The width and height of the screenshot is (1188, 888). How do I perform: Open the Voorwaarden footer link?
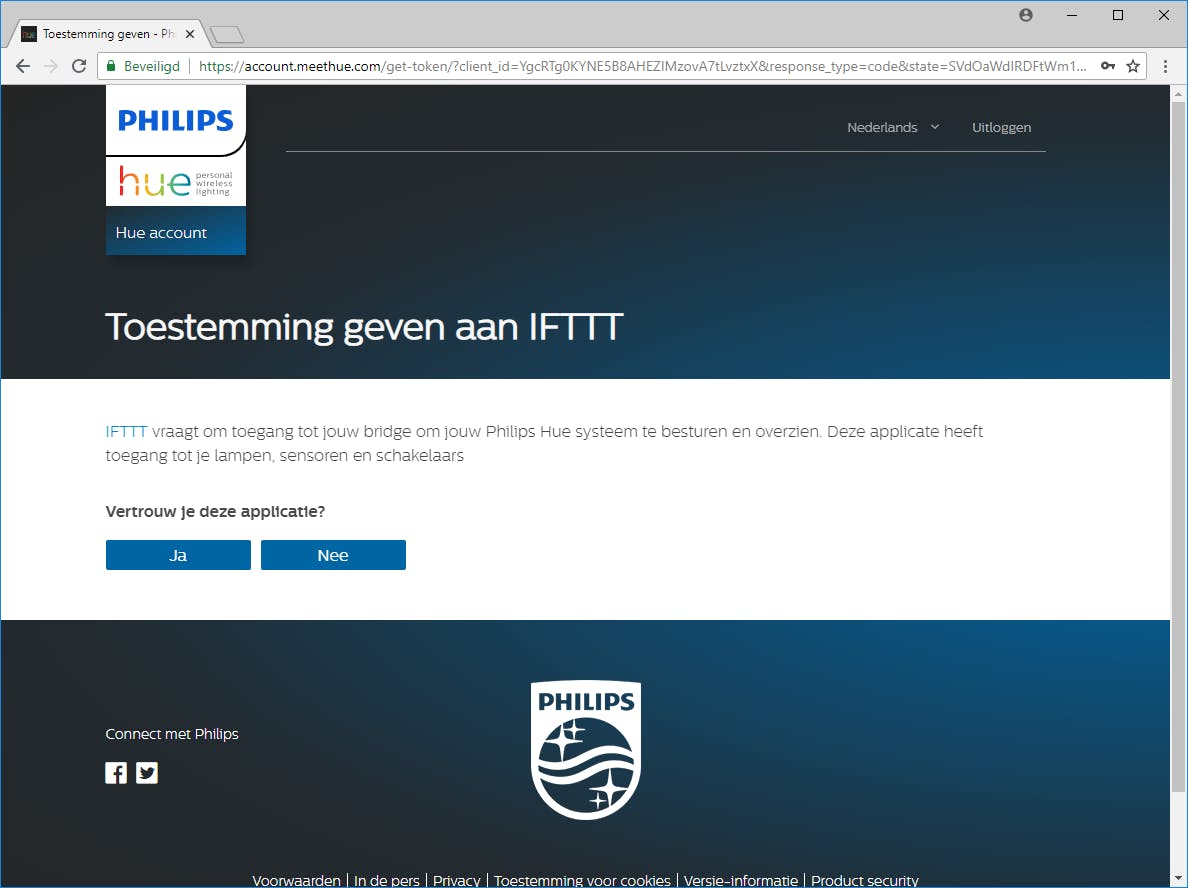click(x=296, y=880)
